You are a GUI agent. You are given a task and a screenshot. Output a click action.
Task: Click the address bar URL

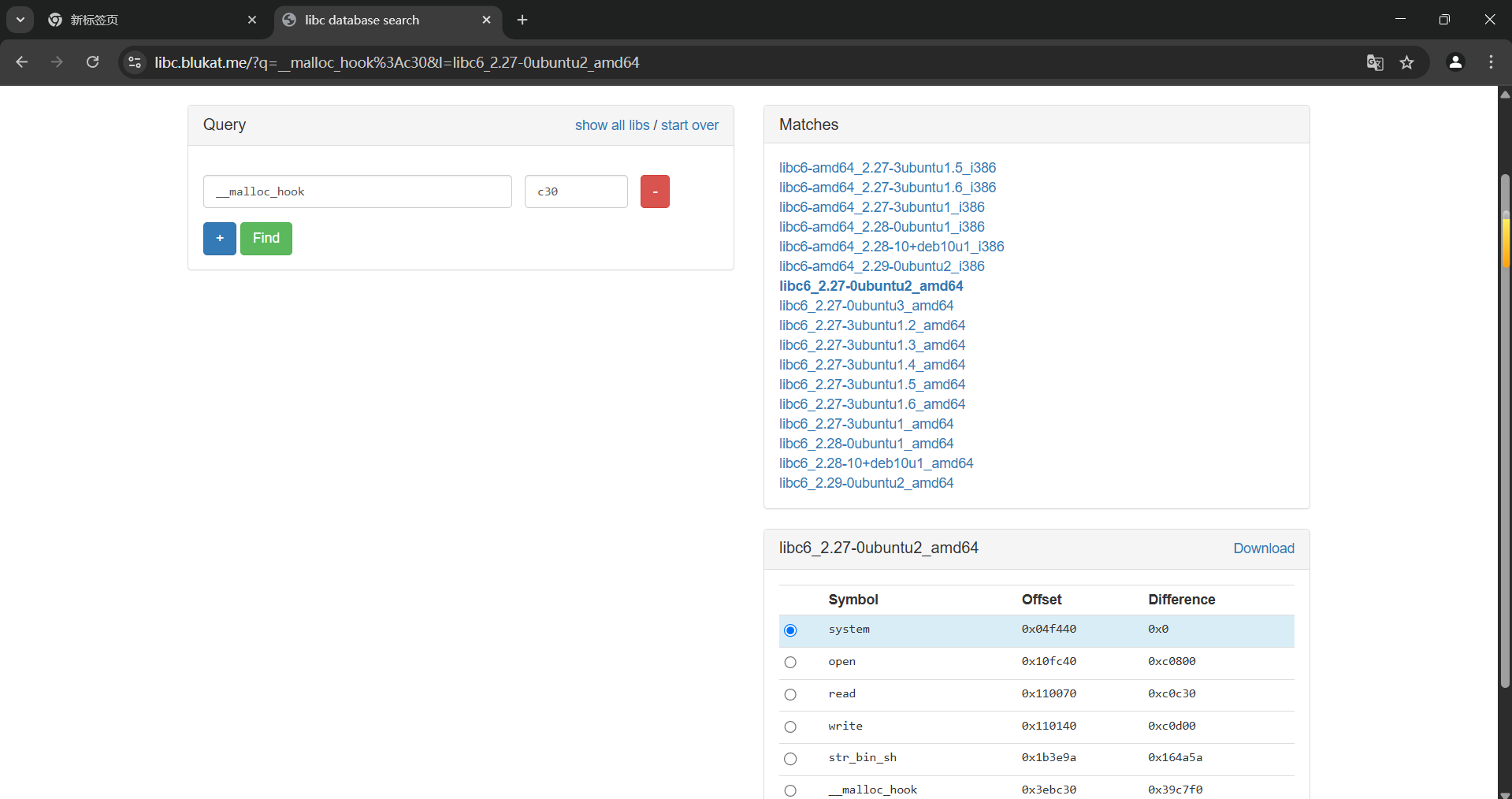pyautogui.click(x=396, y=62)
